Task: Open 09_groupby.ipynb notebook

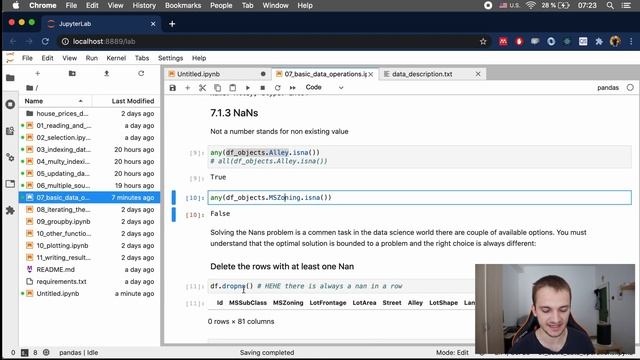Action: pos(89,222)
